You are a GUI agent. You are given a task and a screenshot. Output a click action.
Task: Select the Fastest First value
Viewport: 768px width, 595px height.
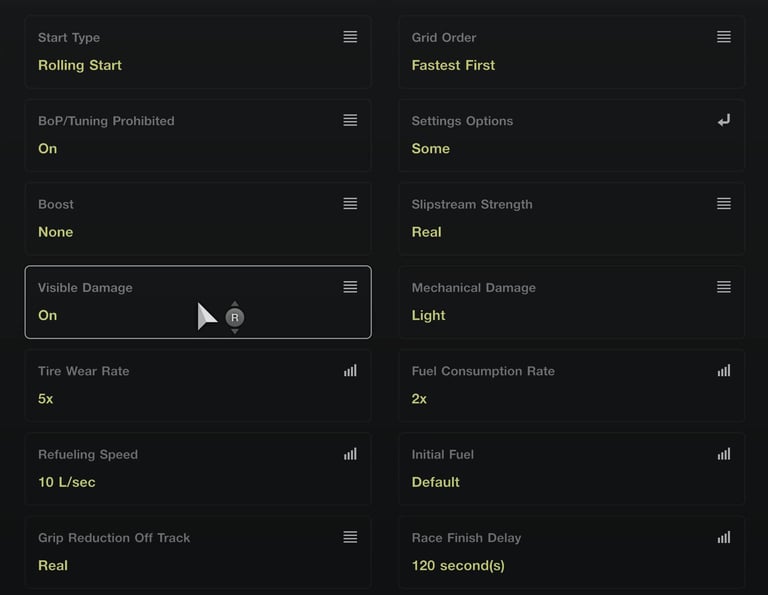[453, 65]
